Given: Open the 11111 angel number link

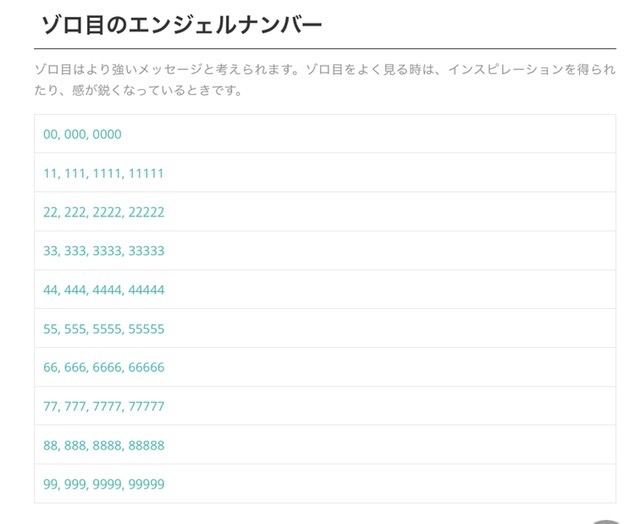Looking at the screenshot, I should point(143,173).
